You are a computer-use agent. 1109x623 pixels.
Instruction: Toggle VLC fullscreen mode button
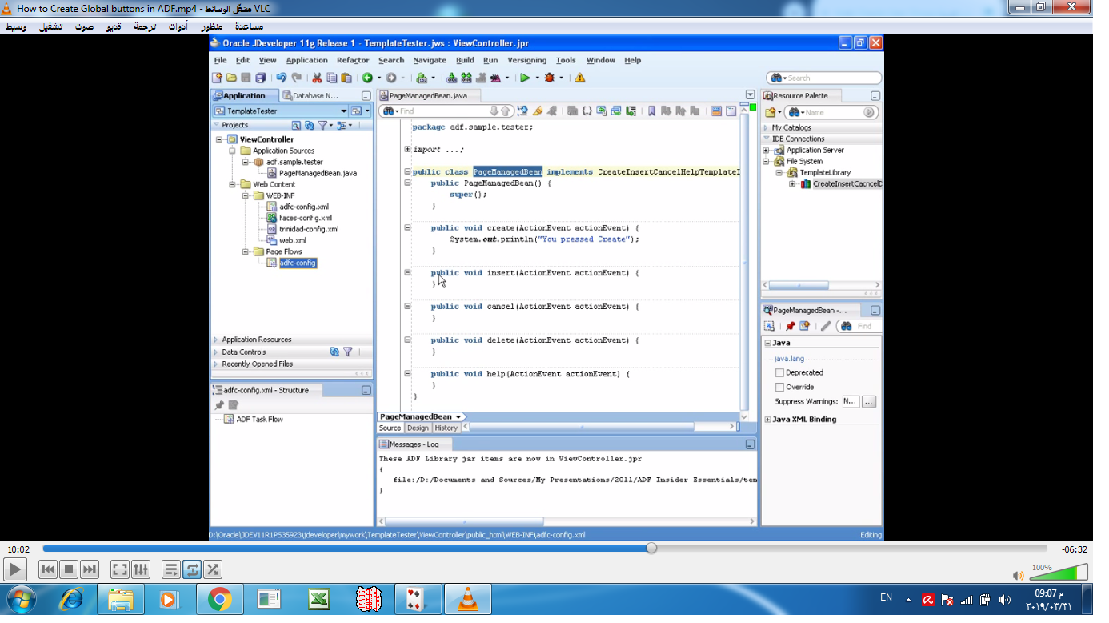tap(119, 569)
